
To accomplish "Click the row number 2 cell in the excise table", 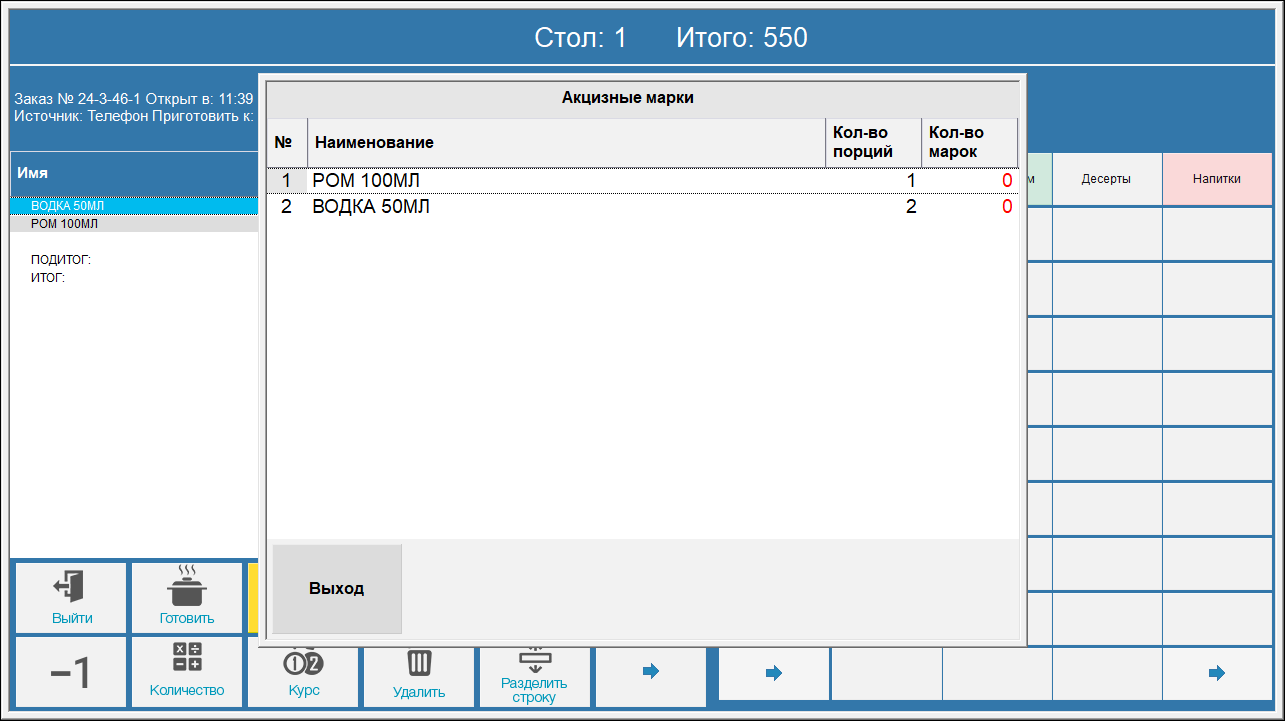I will coord(286,207).
